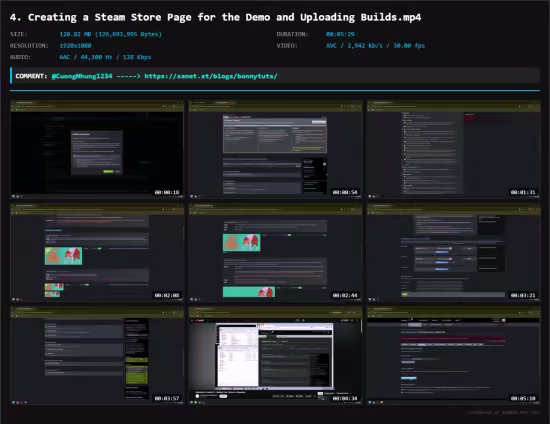View the frame stamped 00:04:34
Viewport: 550px width, 424px height.
(x=275, y=356)
